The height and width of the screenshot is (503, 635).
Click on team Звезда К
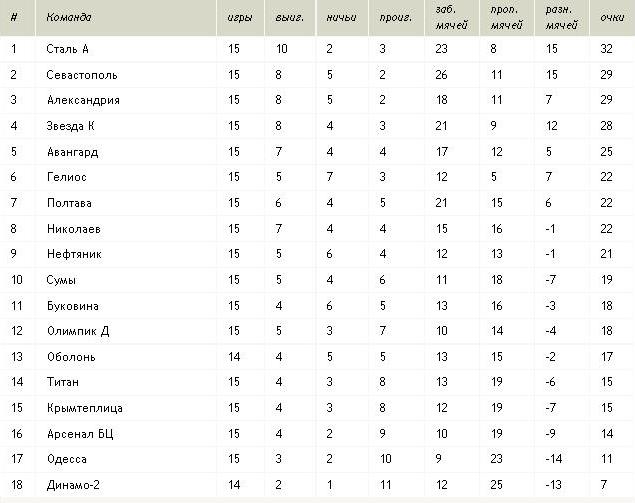70,126
